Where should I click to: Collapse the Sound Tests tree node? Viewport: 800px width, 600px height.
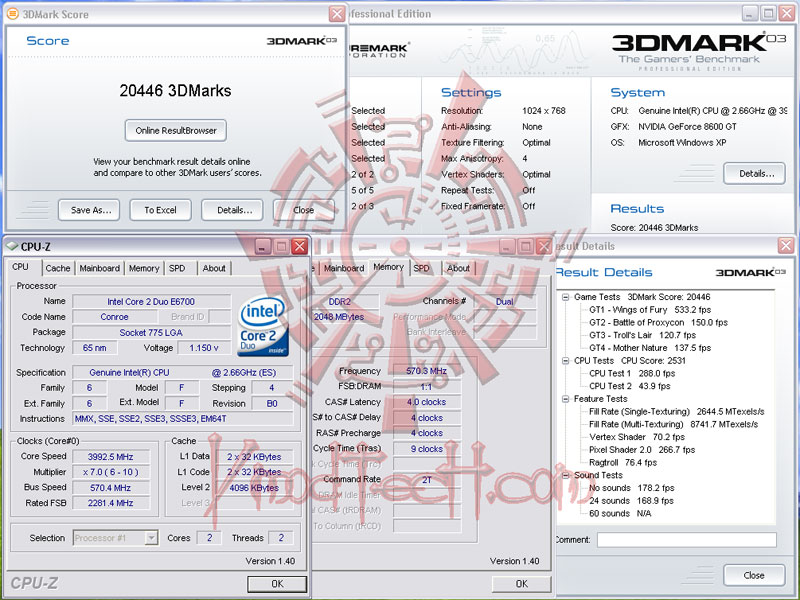tap(565, 476)
